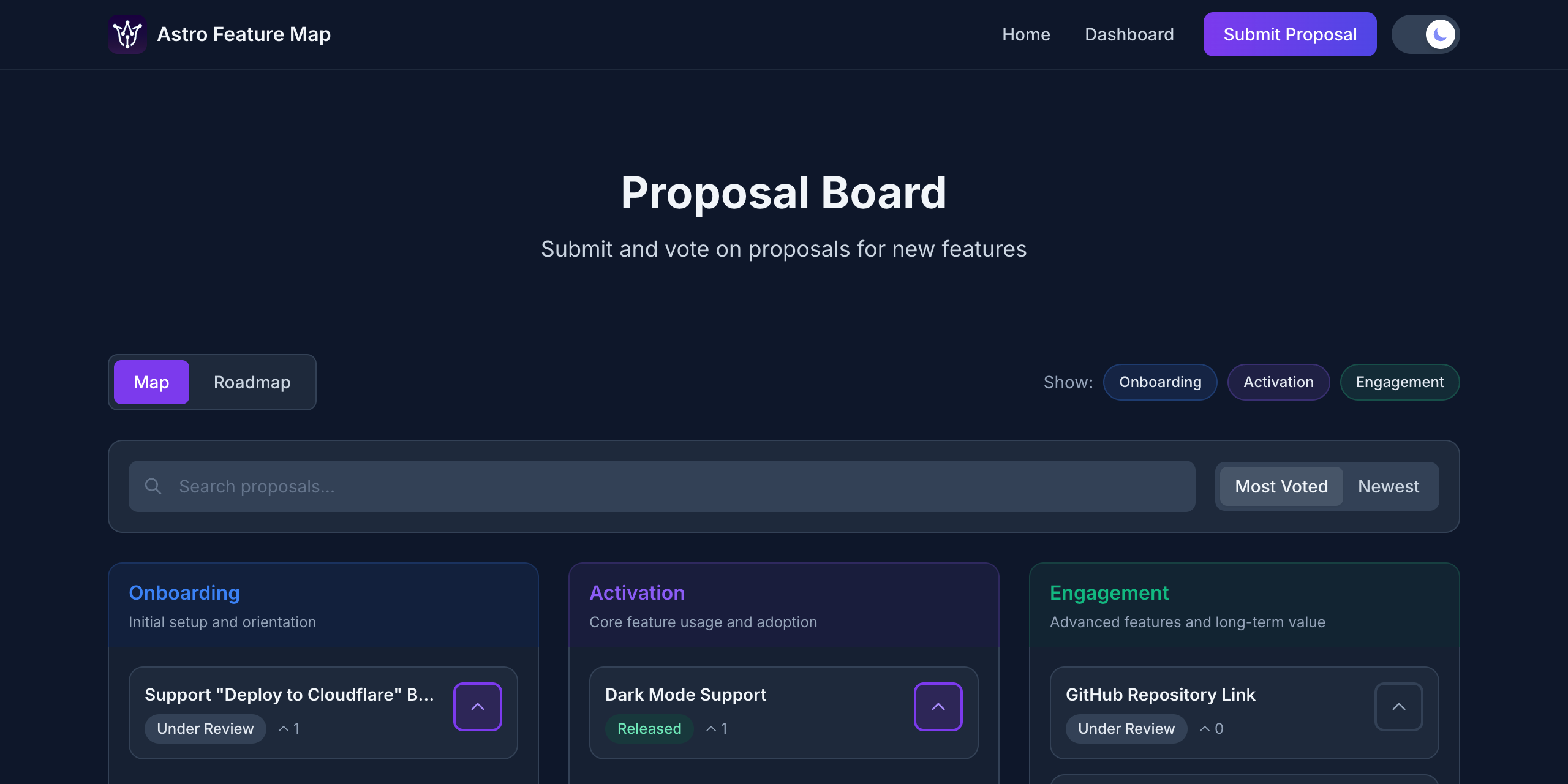The height and width of the screenshot is (784, 1568).
Task: Sort proposals by Newest
Action: tap(1389, 486)
